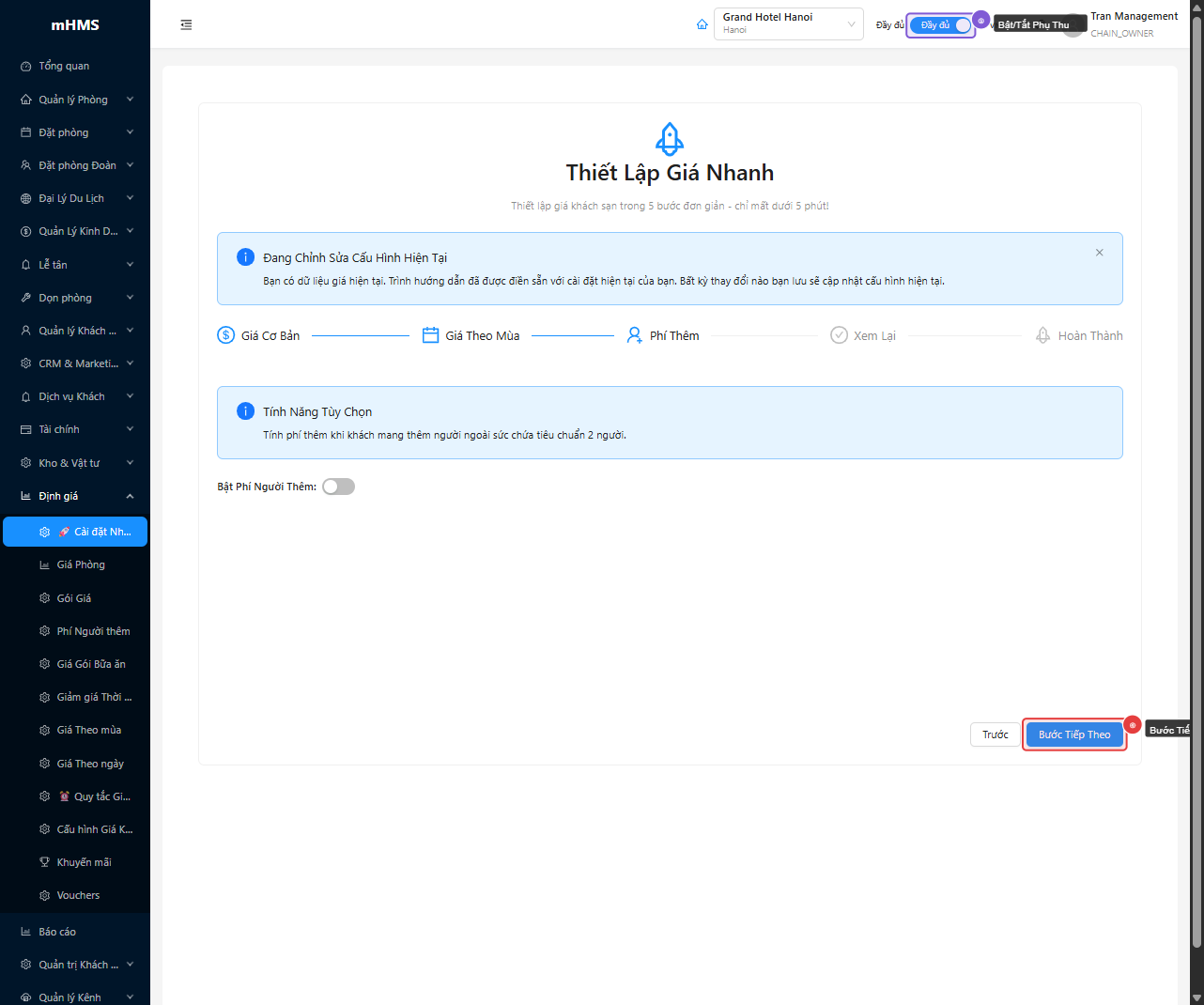Image resolution: width=1204 pixels, height=1005 pixels.
Task: Expand the Quản lý Phòng menu
Action: 75,100
